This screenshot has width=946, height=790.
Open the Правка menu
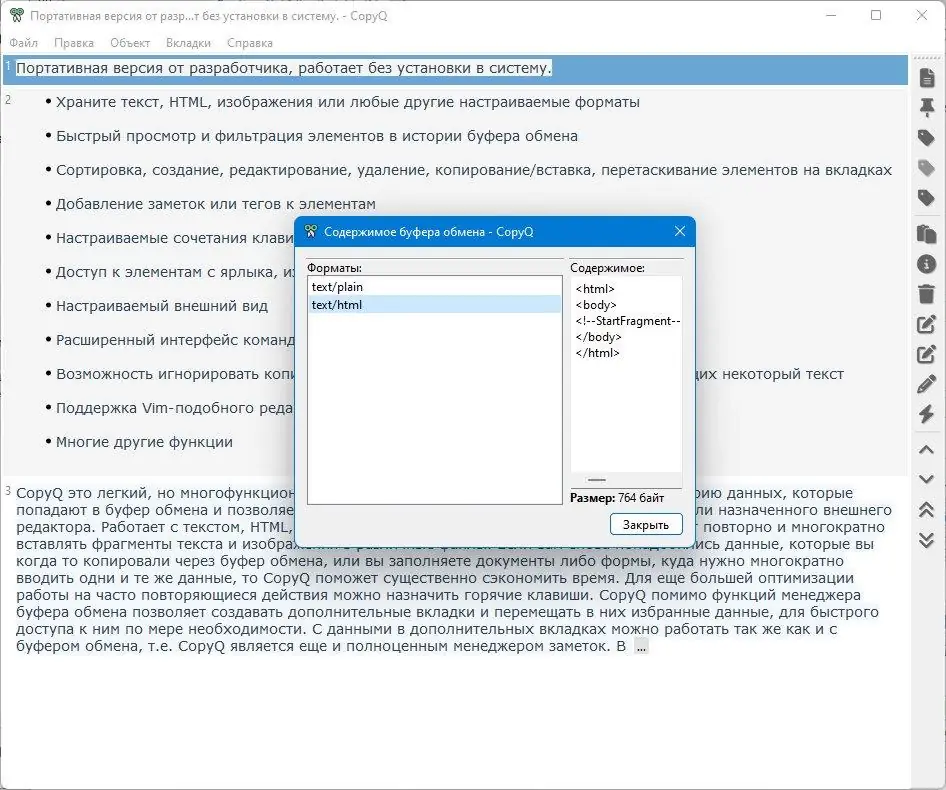[74, 43]
